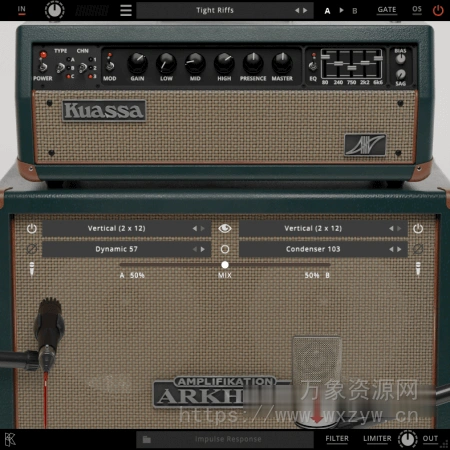Toggle cabinet B power icon
Viewport: 450px width, 450px height.
[418, 229]
